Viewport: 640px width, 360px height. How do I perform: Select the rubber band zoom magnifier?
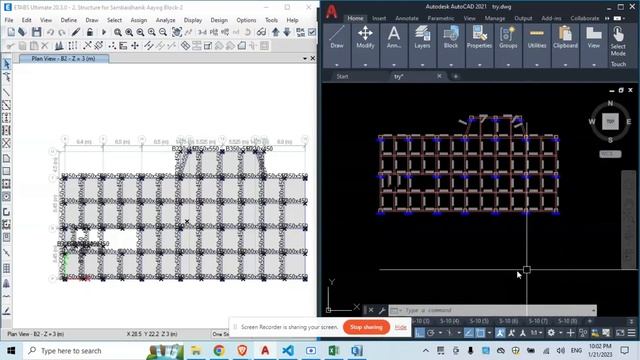point(118,32)
